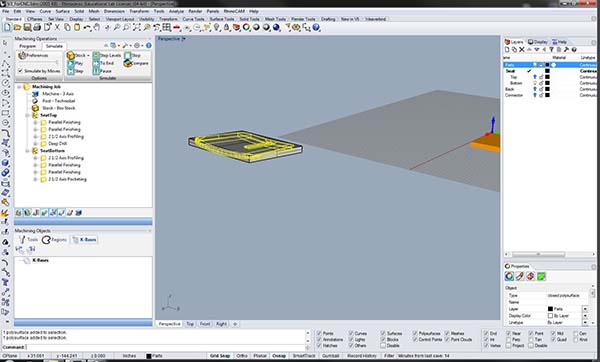Viewport: 600px width, 362px height.
Task: Click the light bulb Hide/Show icon
Action: point(217,28)
